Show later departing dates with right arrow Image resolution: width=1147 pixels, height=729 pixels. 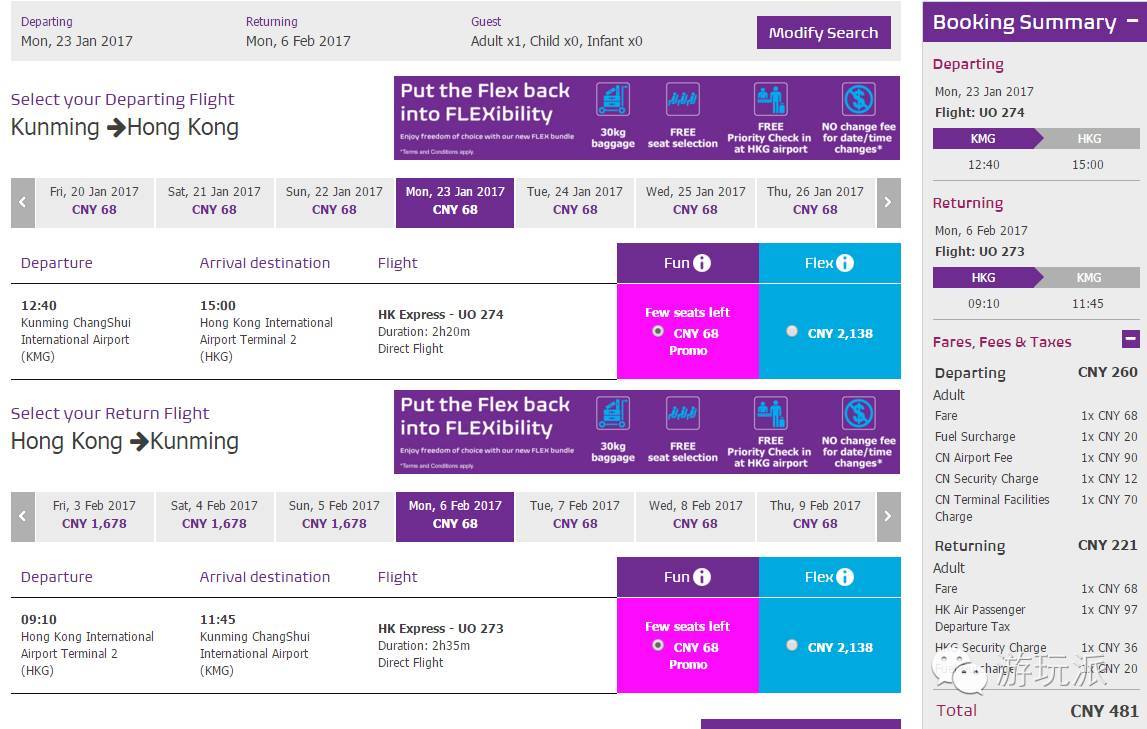888,203
